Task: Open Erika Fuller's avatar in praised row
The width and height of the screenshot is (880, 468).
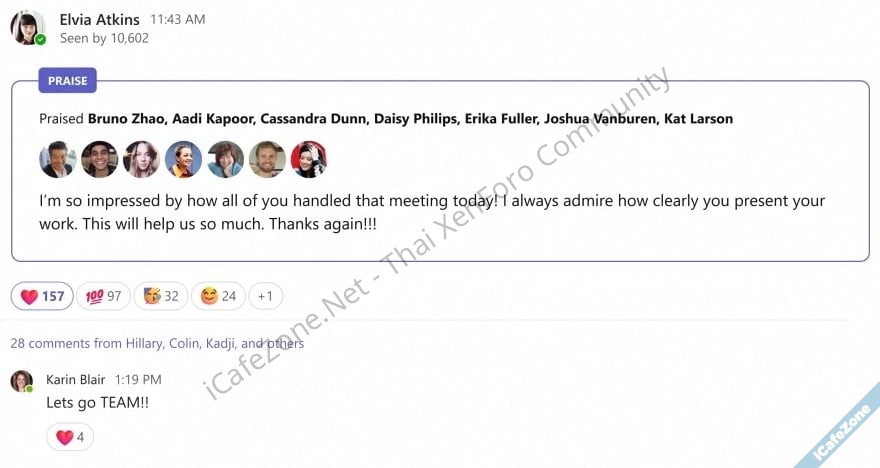Action: tap(226, 159)
